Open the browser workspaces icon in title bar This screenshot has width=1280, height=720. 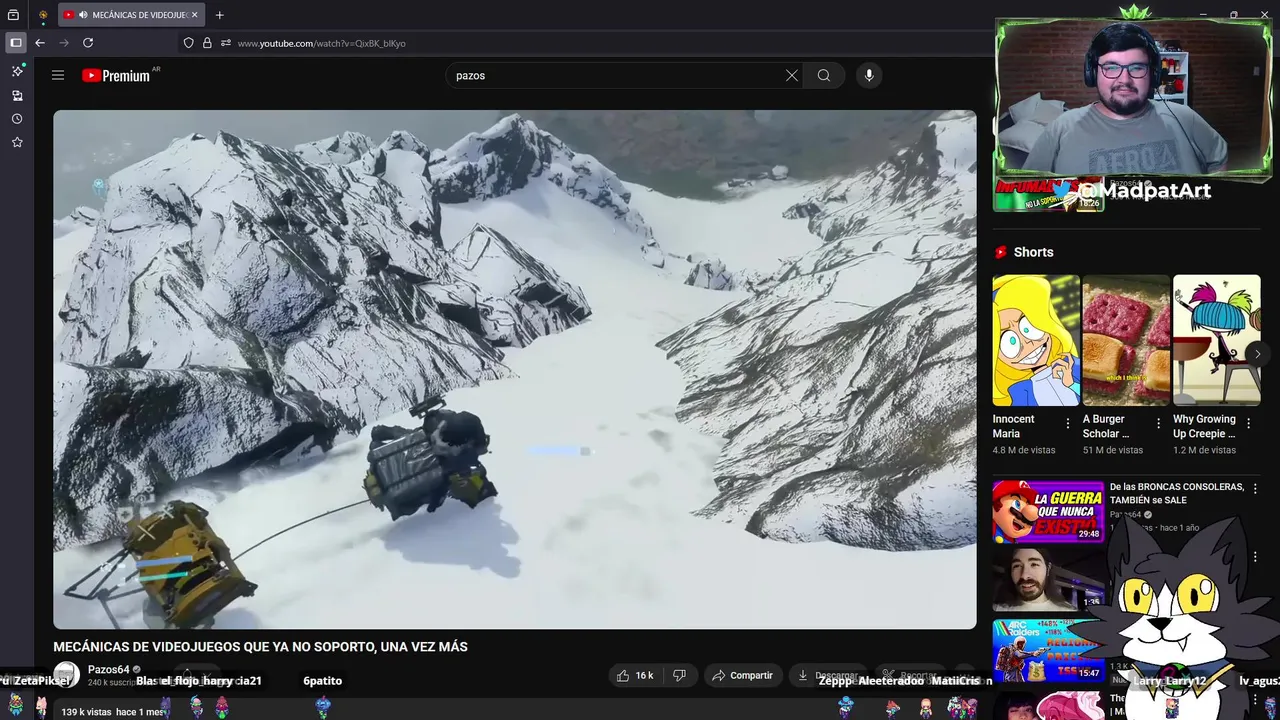[13, 15]
